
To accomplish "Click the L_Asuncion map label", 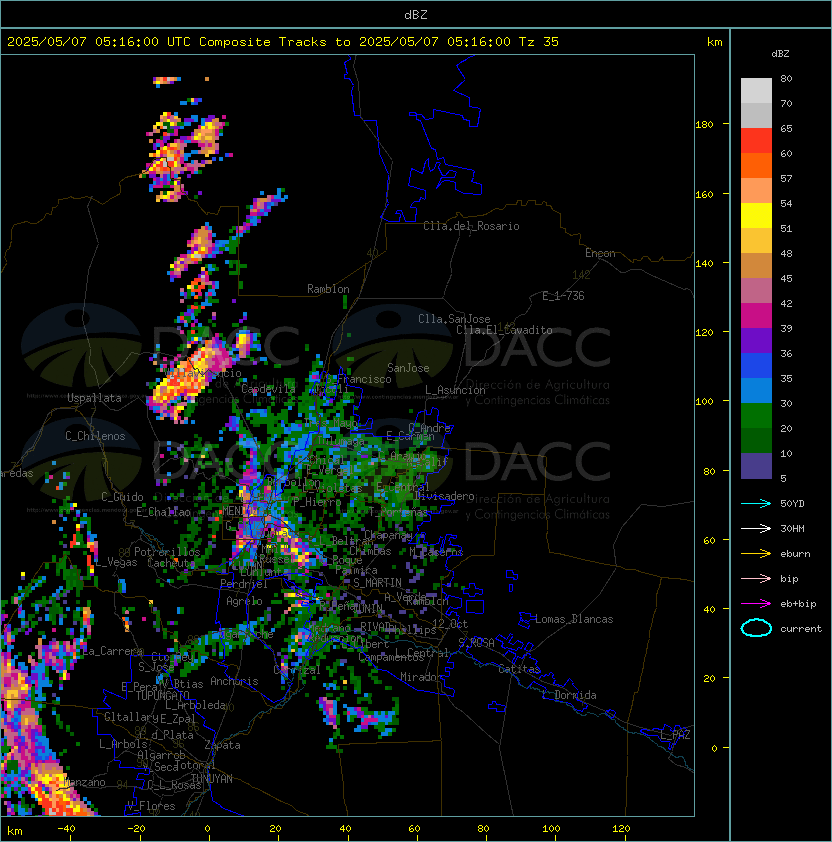I will [455, 390].
